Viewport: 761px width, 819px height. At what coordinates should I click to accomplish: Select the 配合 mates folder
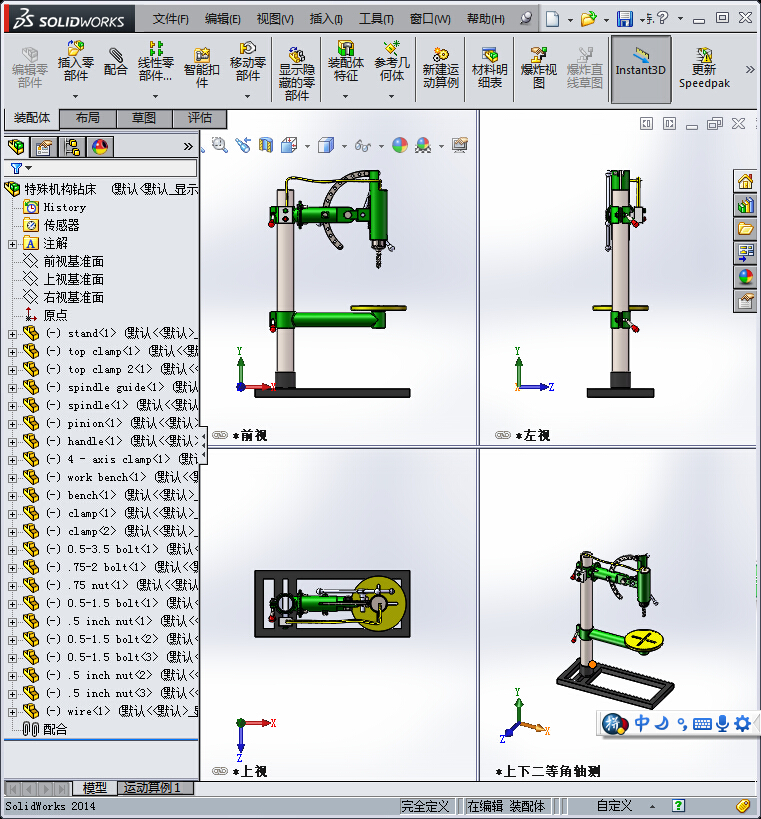[x=55, y=729]
